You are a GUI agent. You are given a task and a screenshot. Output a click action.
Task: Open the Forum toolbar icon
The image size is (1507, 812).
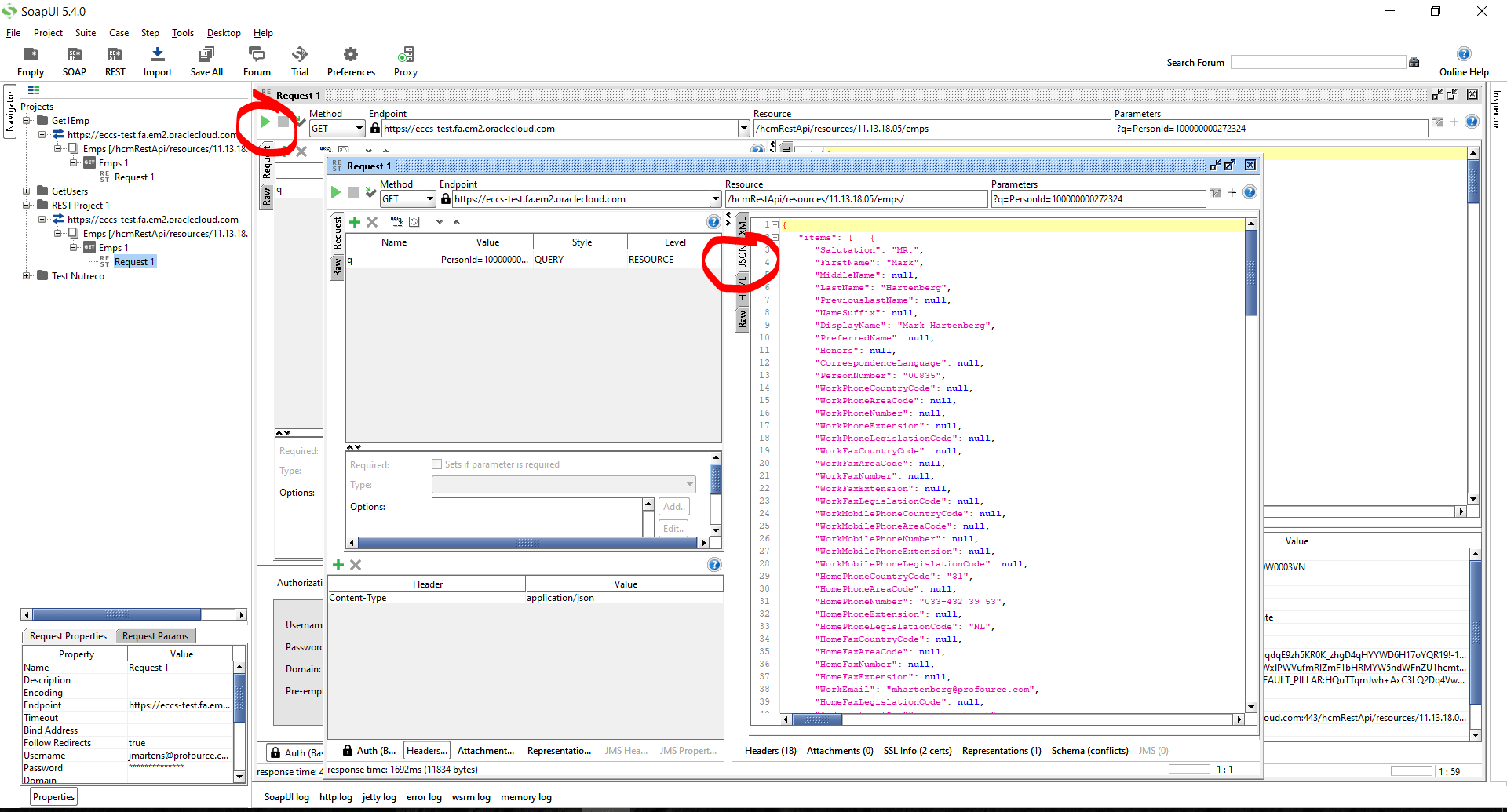257,62
